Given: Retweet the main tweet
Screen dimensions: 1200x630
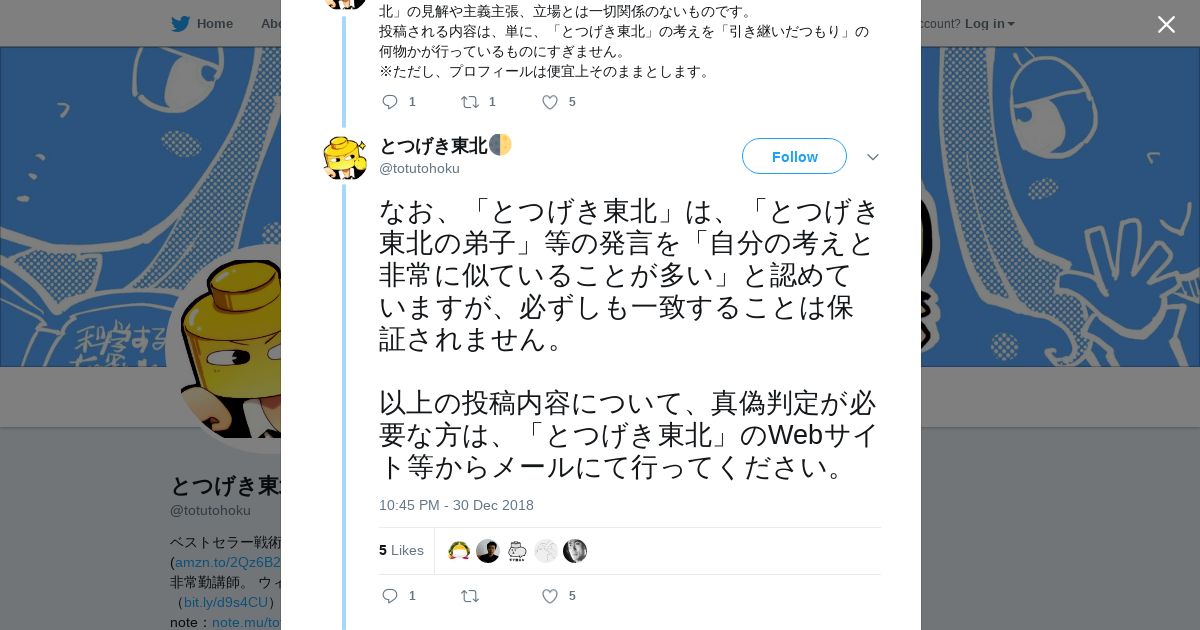Looking at the screenshot, I should click(469, 596).
